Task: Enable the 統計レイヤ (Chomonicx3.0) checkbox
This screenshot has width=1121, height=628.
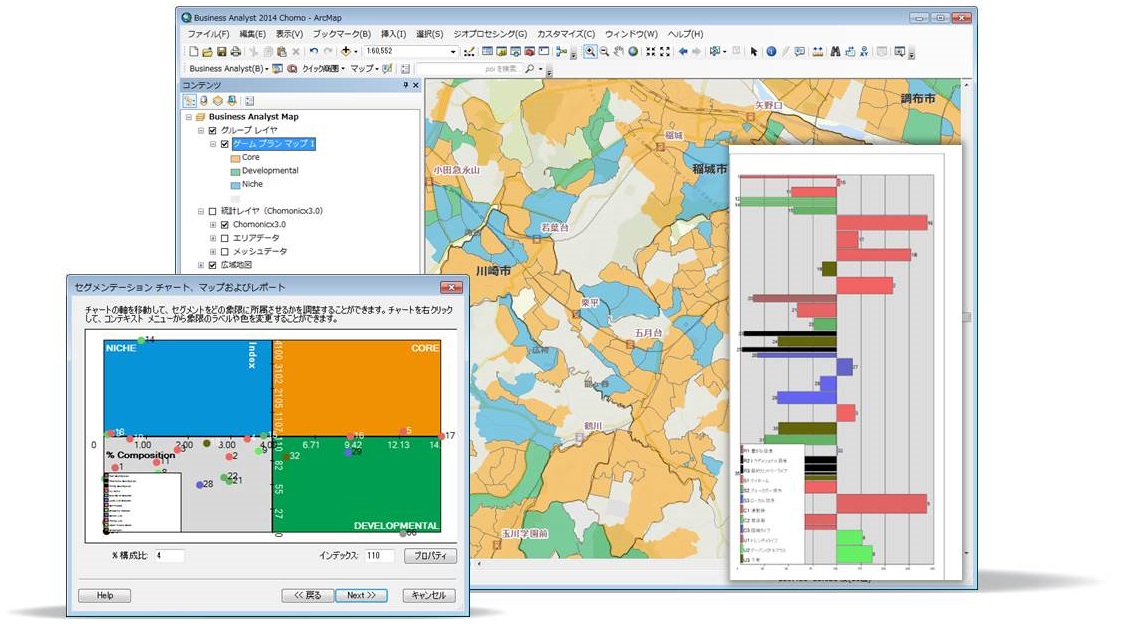Action: coord(212,211)
